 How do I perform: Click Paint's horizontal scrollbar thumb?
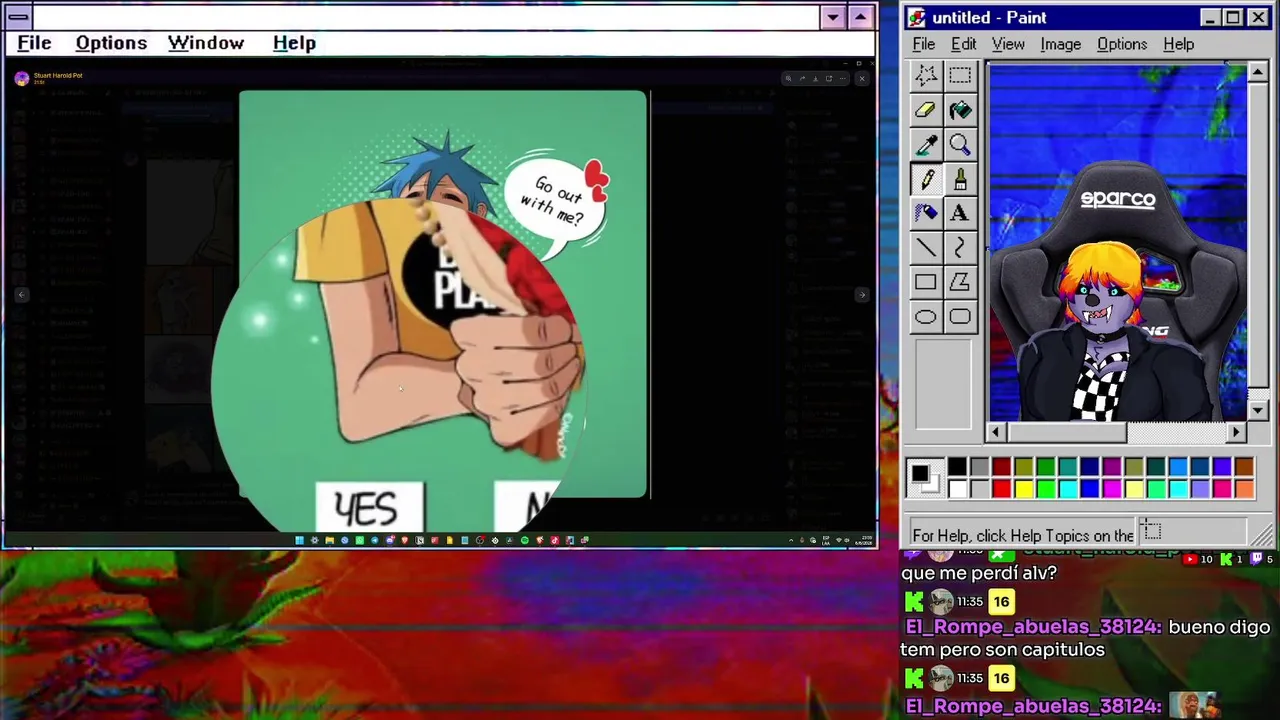click(x=1066, y=432)
